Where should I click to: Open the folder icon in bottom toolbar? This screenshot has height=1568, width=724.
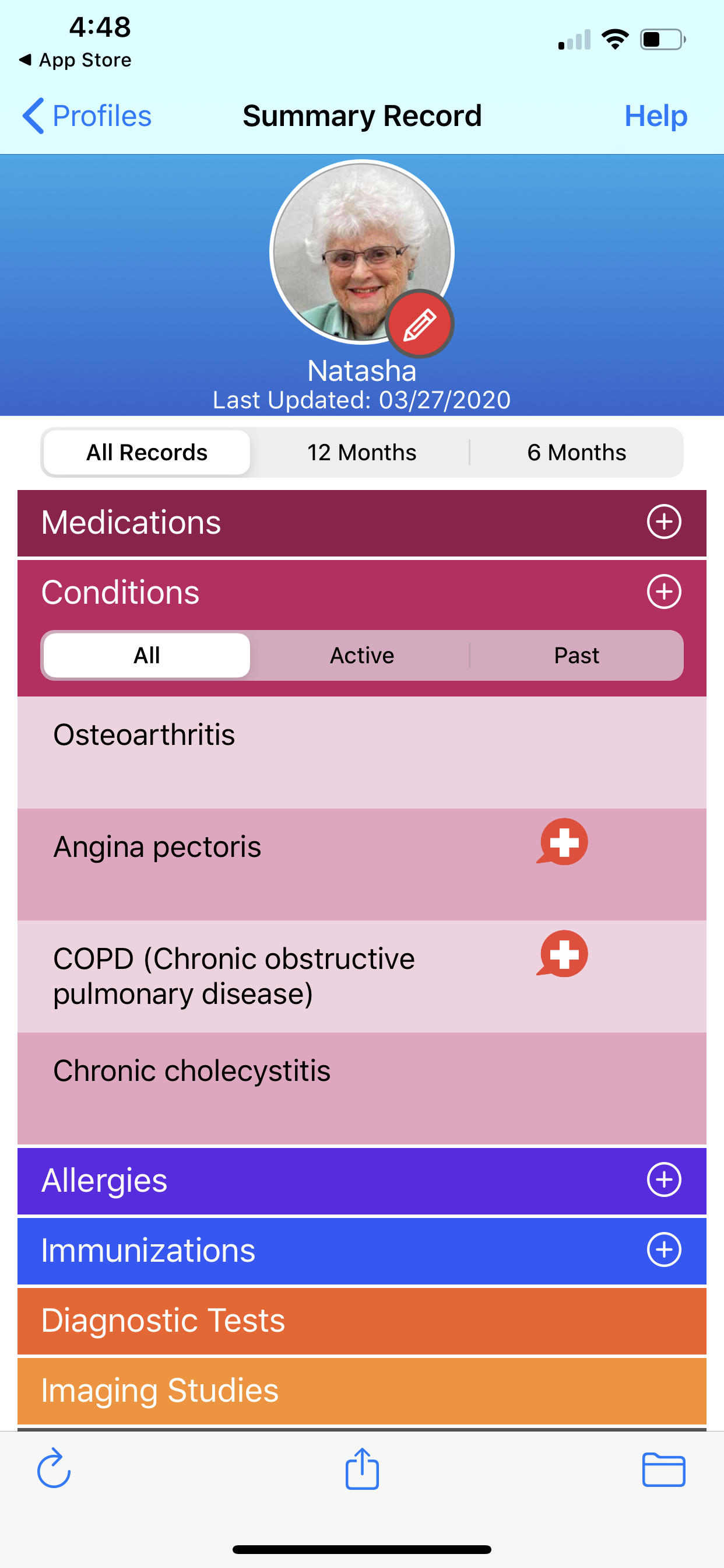coord(663,1469)
